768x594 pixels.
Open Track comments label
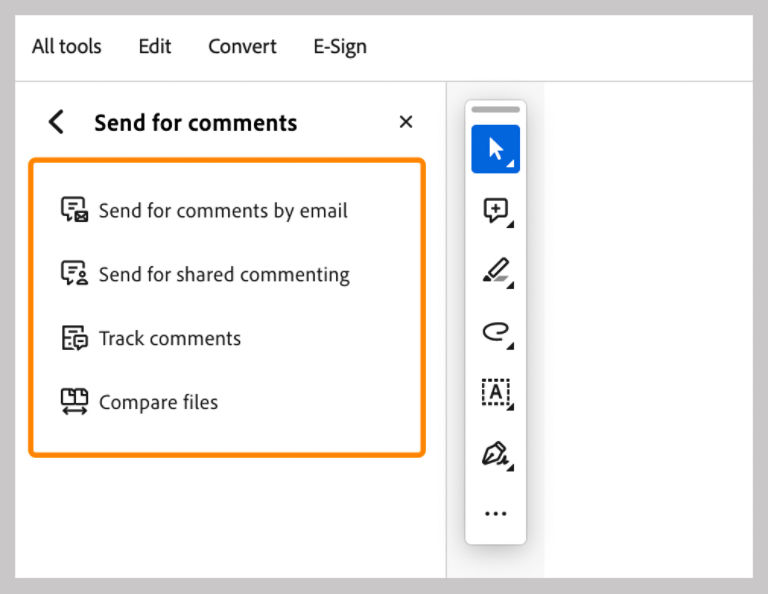click(x=170, y=338)
